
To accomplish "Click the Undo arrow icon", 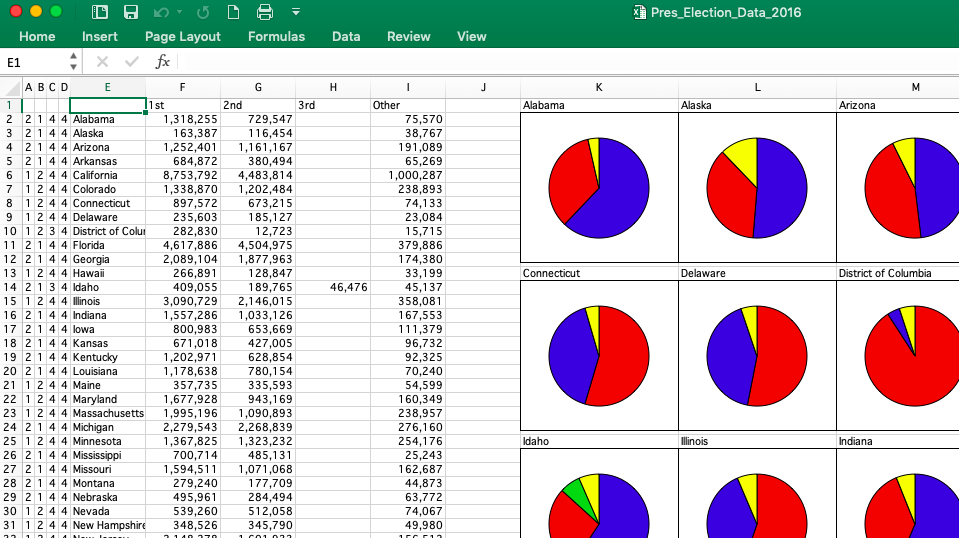I will click(161, 12).
